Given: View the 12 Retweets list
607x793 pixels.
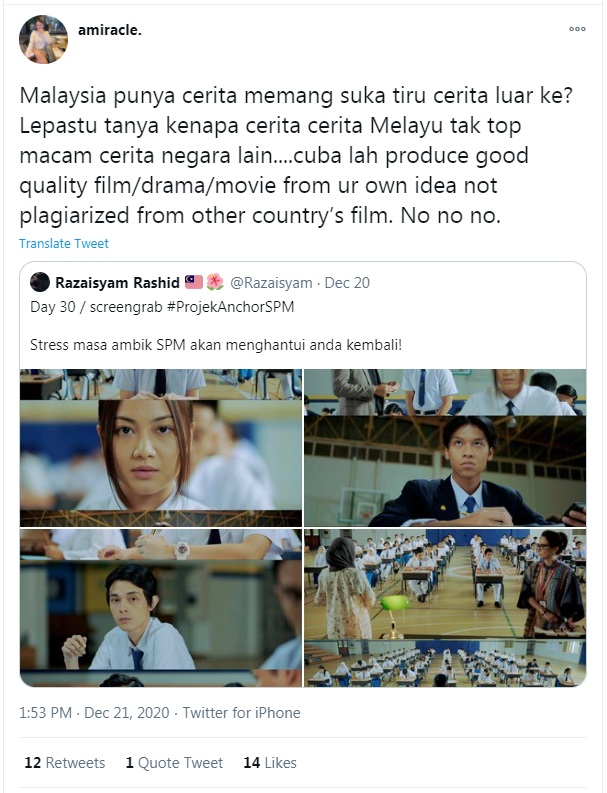Looking at the screenshot, I should (x=65, y=763).
